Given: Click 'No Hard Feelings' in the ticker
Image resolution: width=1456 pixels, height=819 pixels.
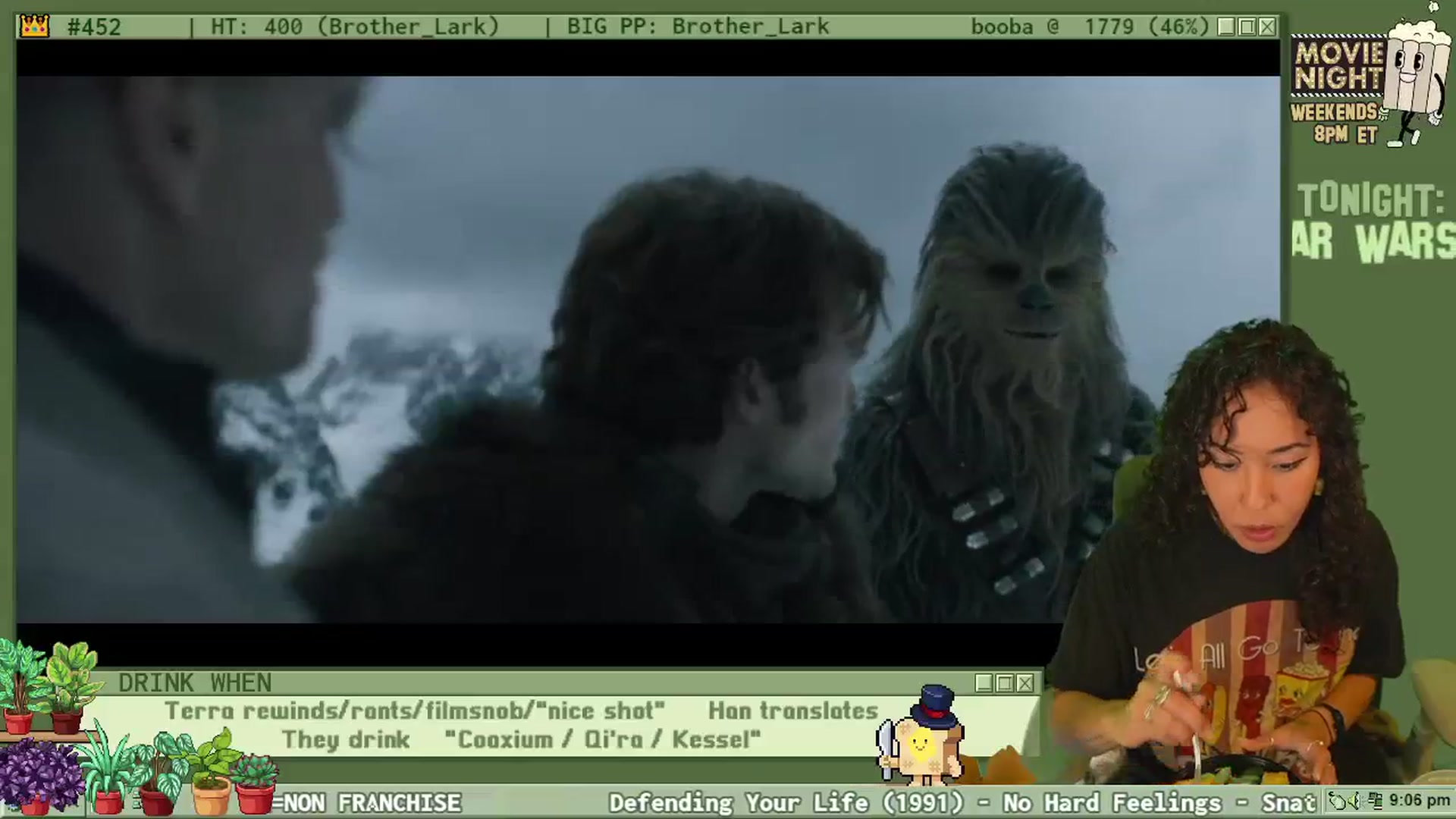Looking at the screenshot, I should (x=1112, y=802).
